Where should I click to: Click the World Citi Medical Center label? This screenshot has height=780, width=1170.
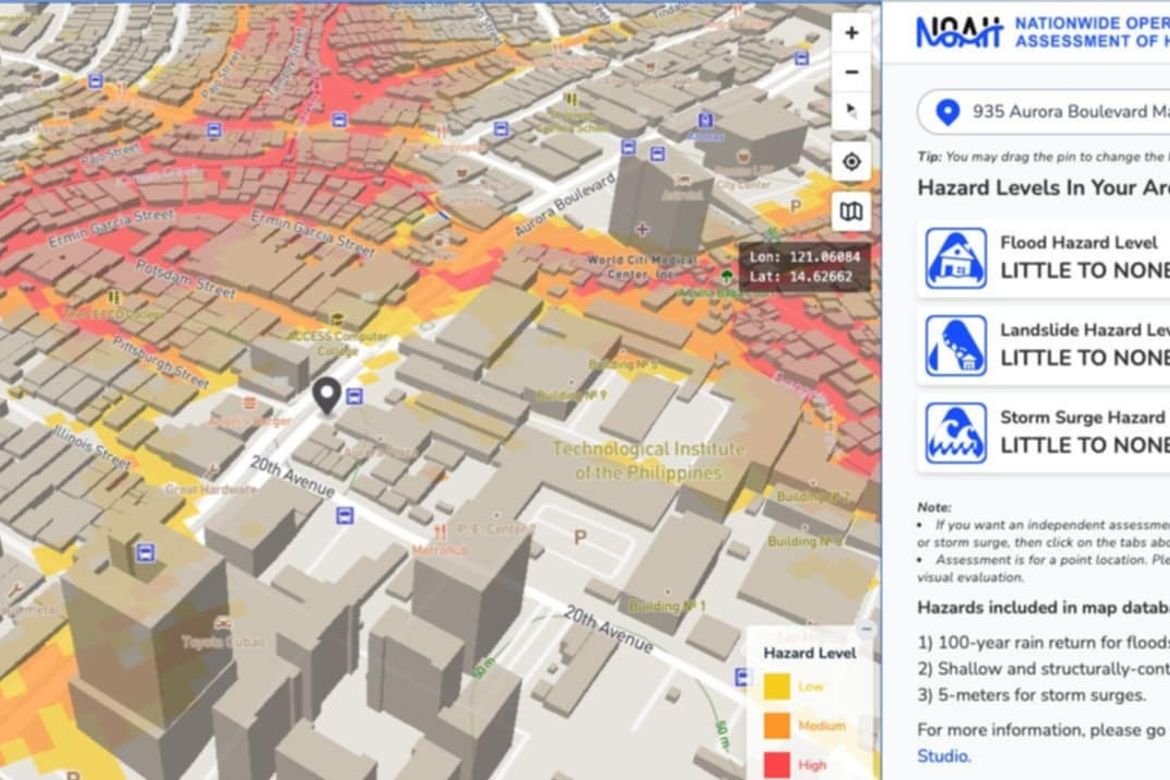(x=642, y=266)
